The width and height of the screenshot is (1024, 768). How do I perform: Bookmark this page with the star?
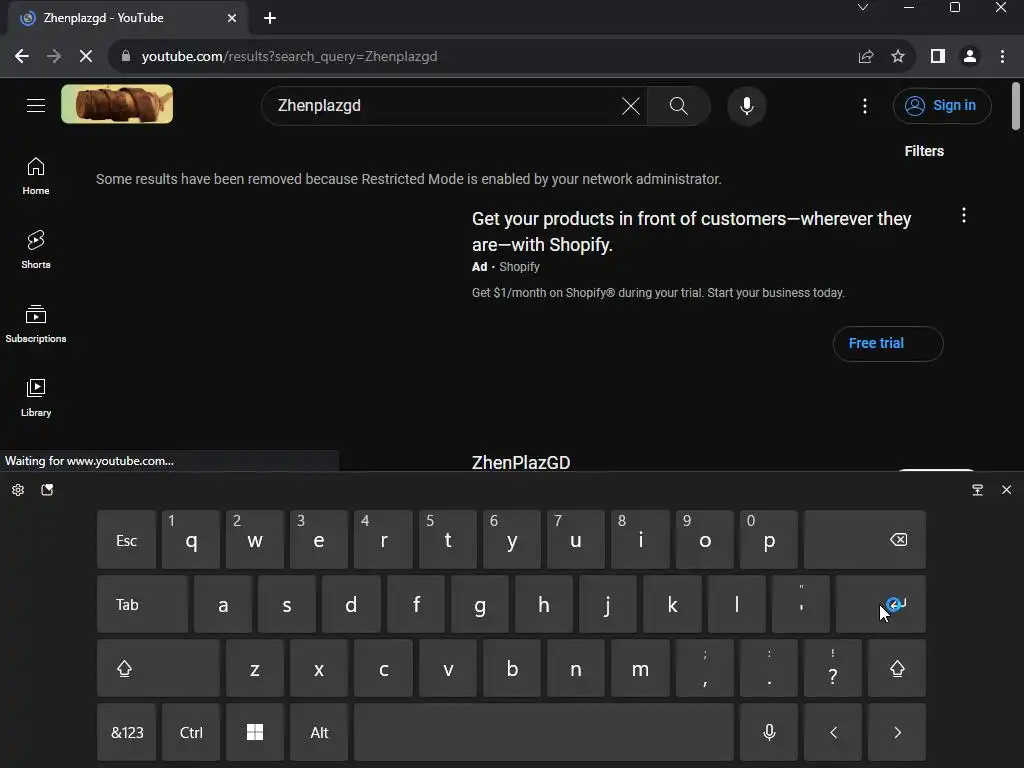(x=898, y=56)
